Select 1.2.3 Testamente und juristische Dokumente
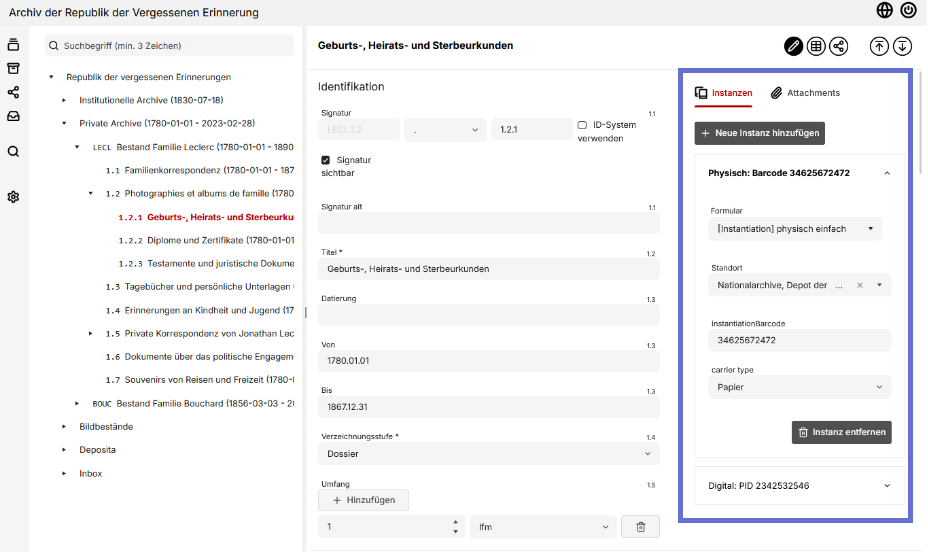This screenshot has height=552, width=928. click(x=206, y=263)
